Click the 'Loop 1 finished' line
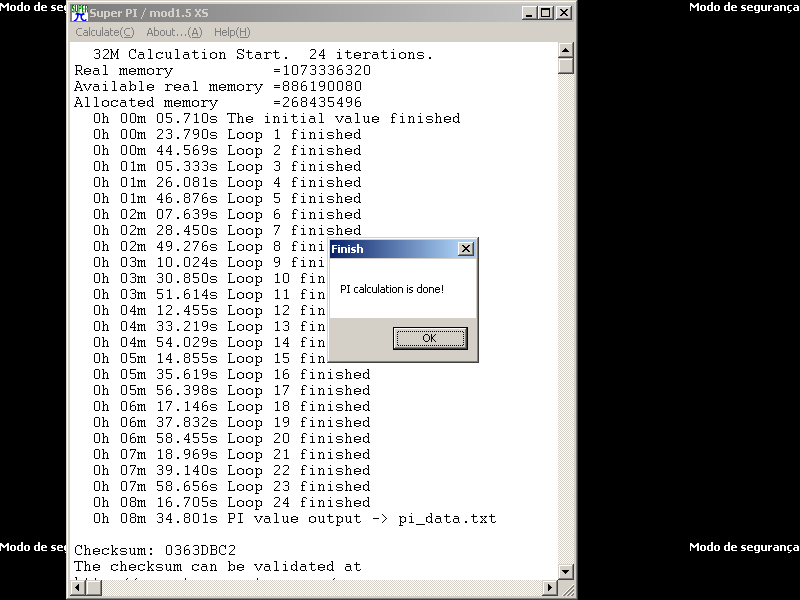 pos(227,135)
